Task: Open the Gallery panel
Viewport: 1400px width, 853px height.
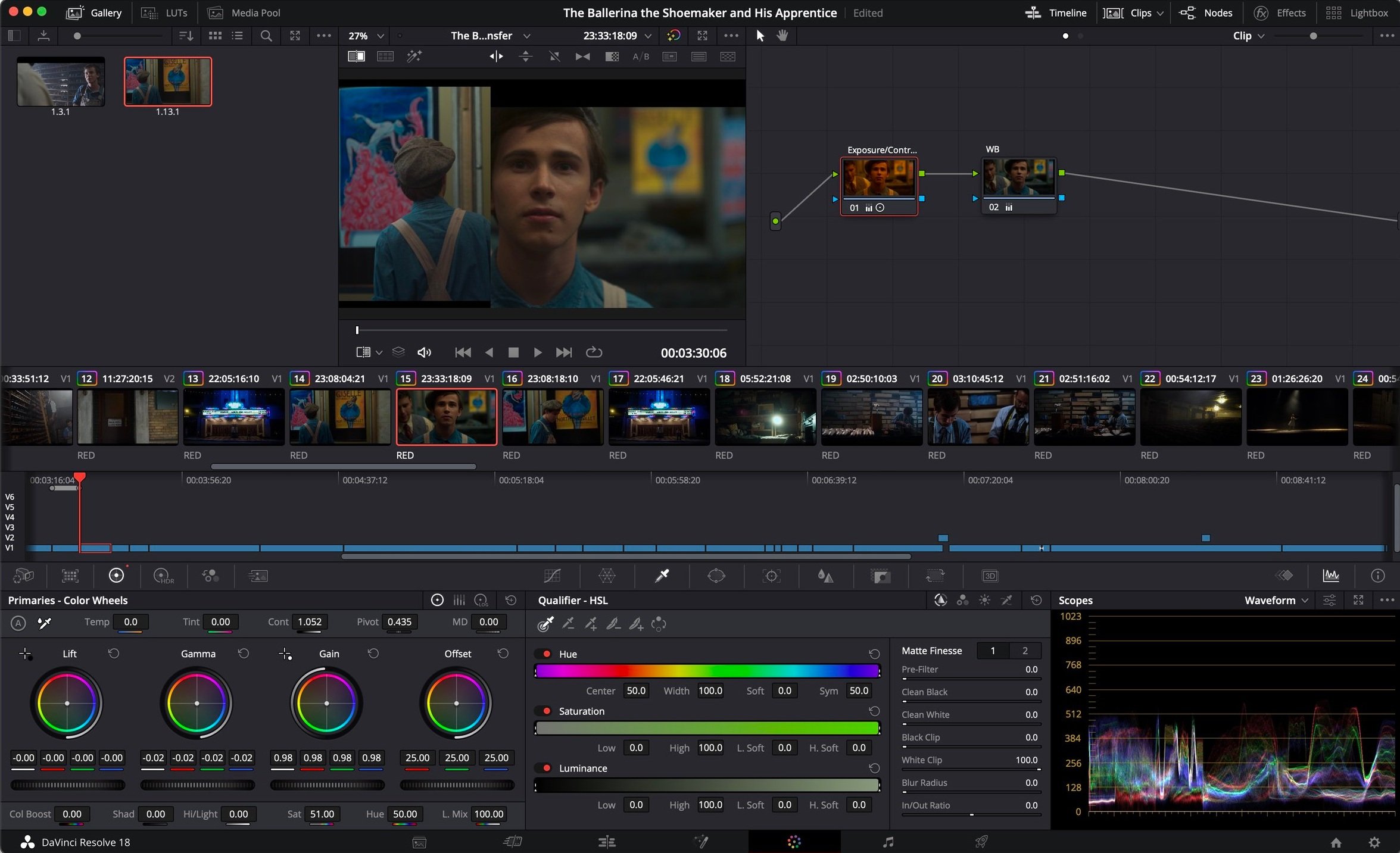Action: (94, 13)
